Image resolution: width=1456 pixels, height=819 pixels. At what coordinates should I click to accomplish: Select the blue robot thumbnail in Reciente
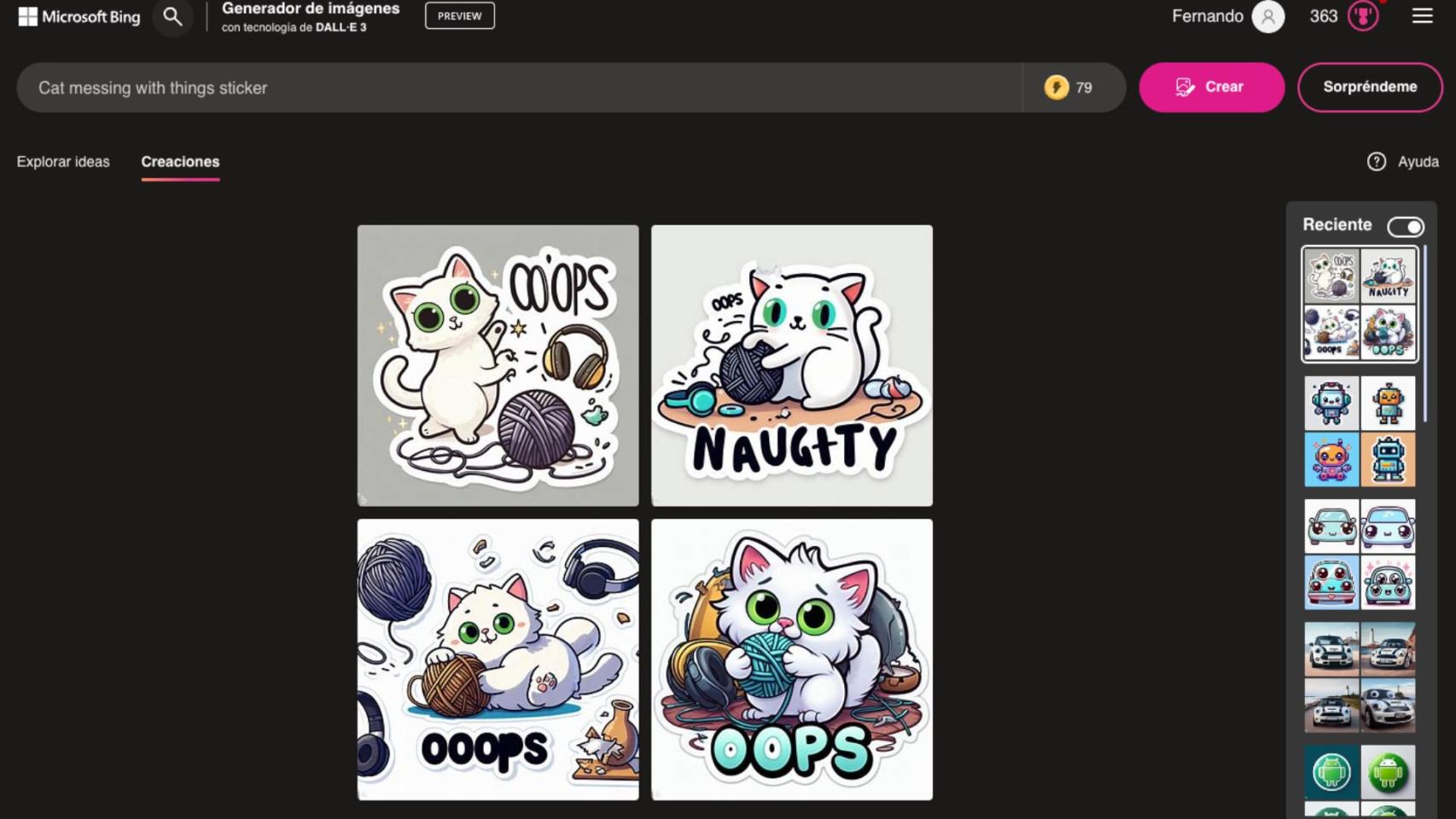point(1389,458)
